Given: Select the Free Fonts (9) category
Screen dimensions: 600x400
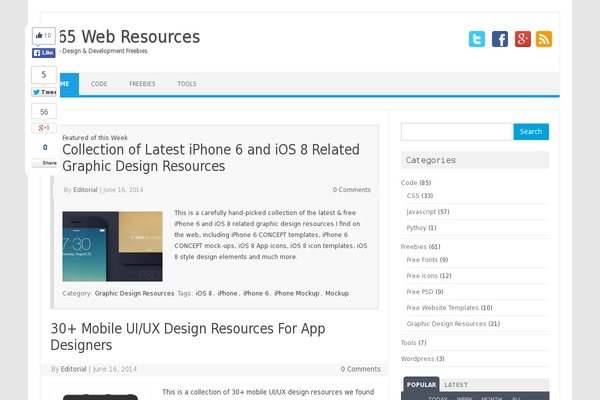Looking at the screenshot, I should (427, 260).
